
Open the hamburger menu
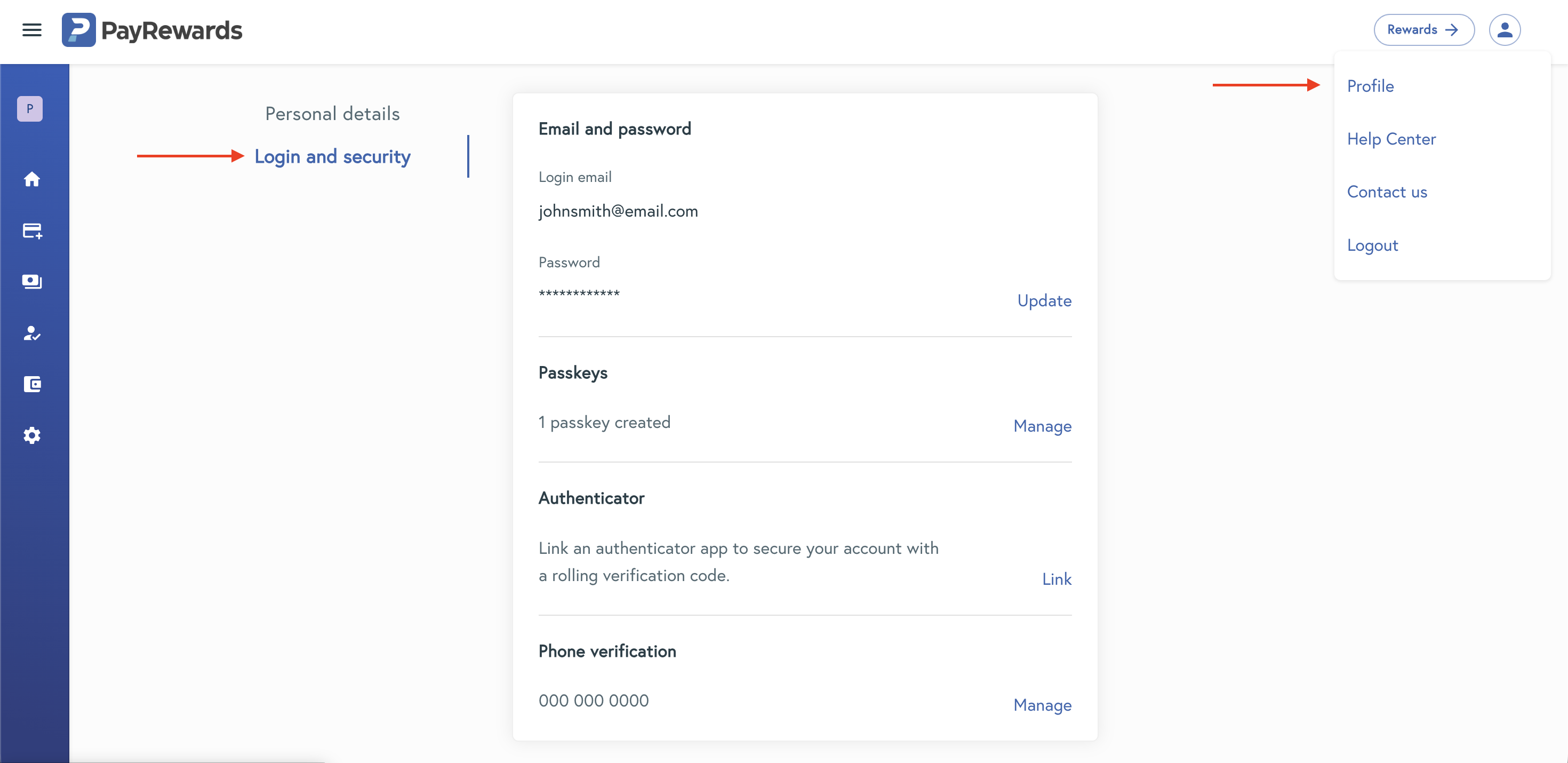31,30
